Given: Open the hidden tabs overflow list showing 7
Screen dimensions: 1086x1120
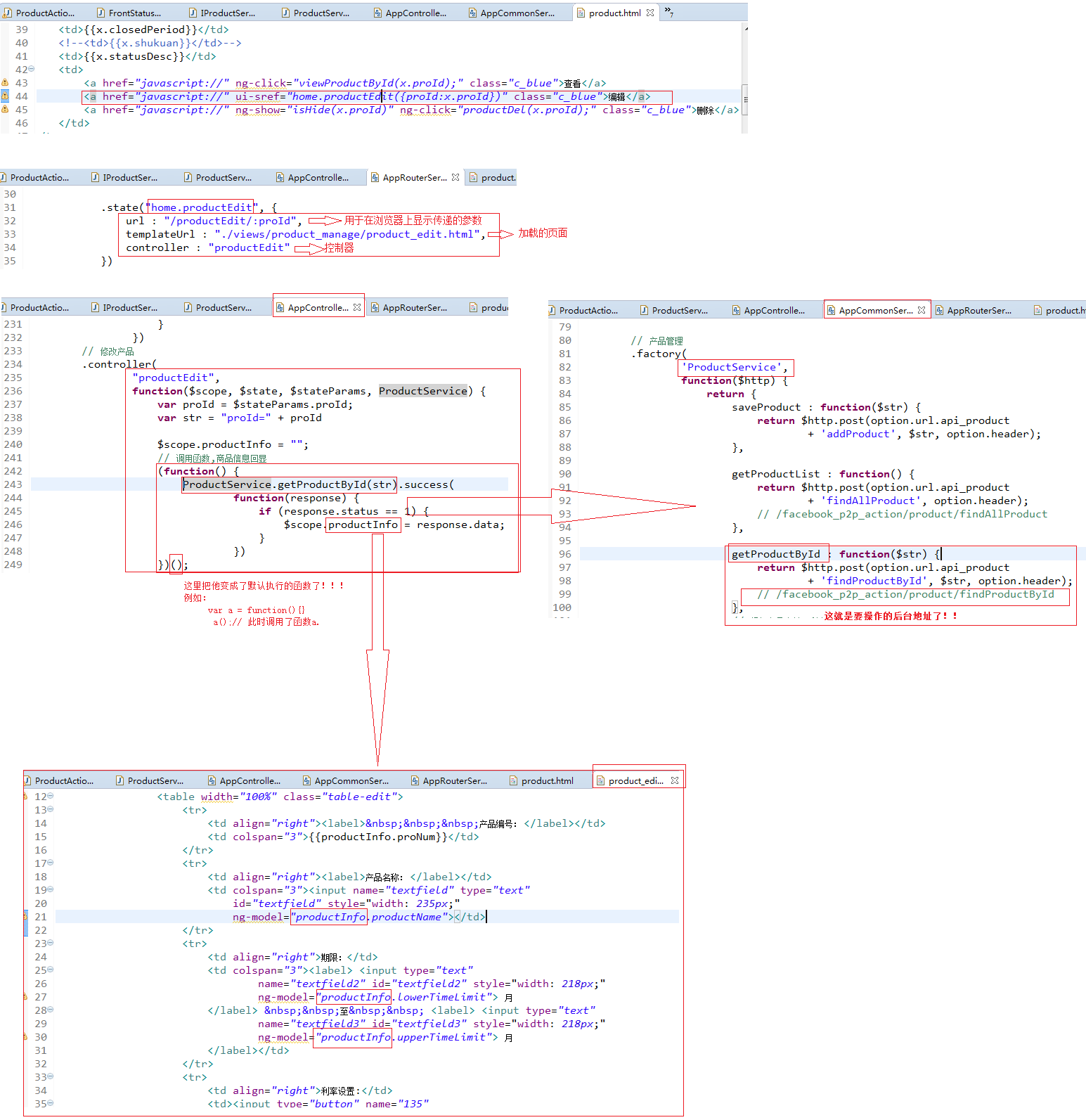Looking at the screenshot, I should tap(668, 12).
